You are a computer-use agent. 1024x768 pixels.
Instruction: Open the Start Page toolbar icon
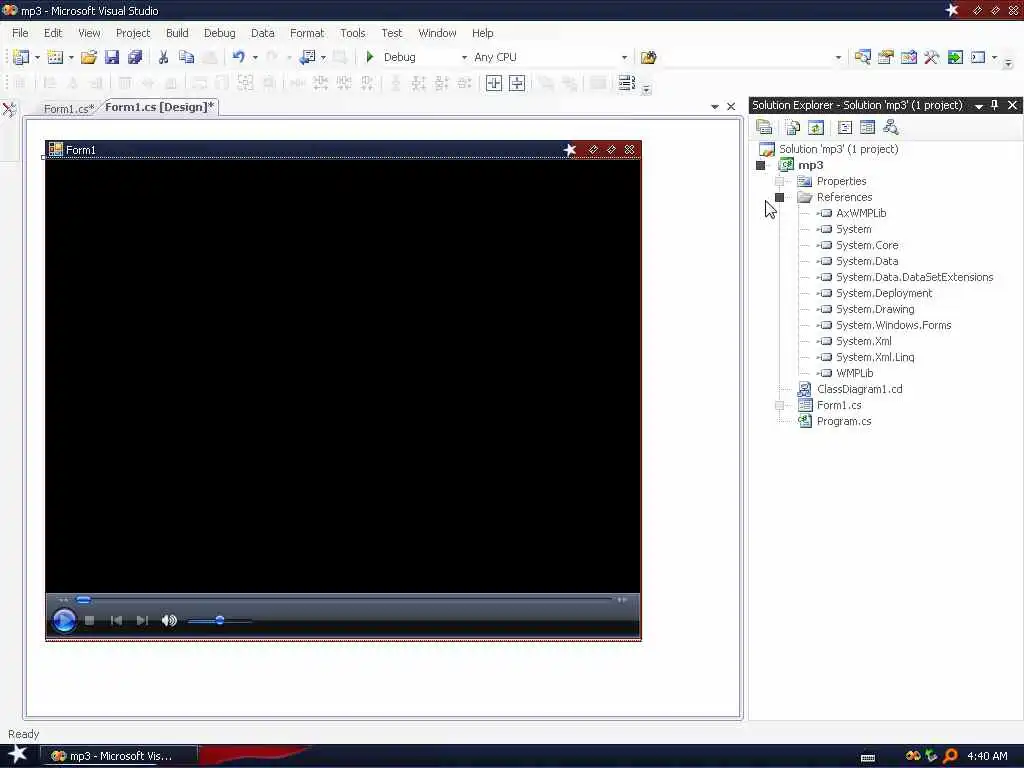(955, 57)
